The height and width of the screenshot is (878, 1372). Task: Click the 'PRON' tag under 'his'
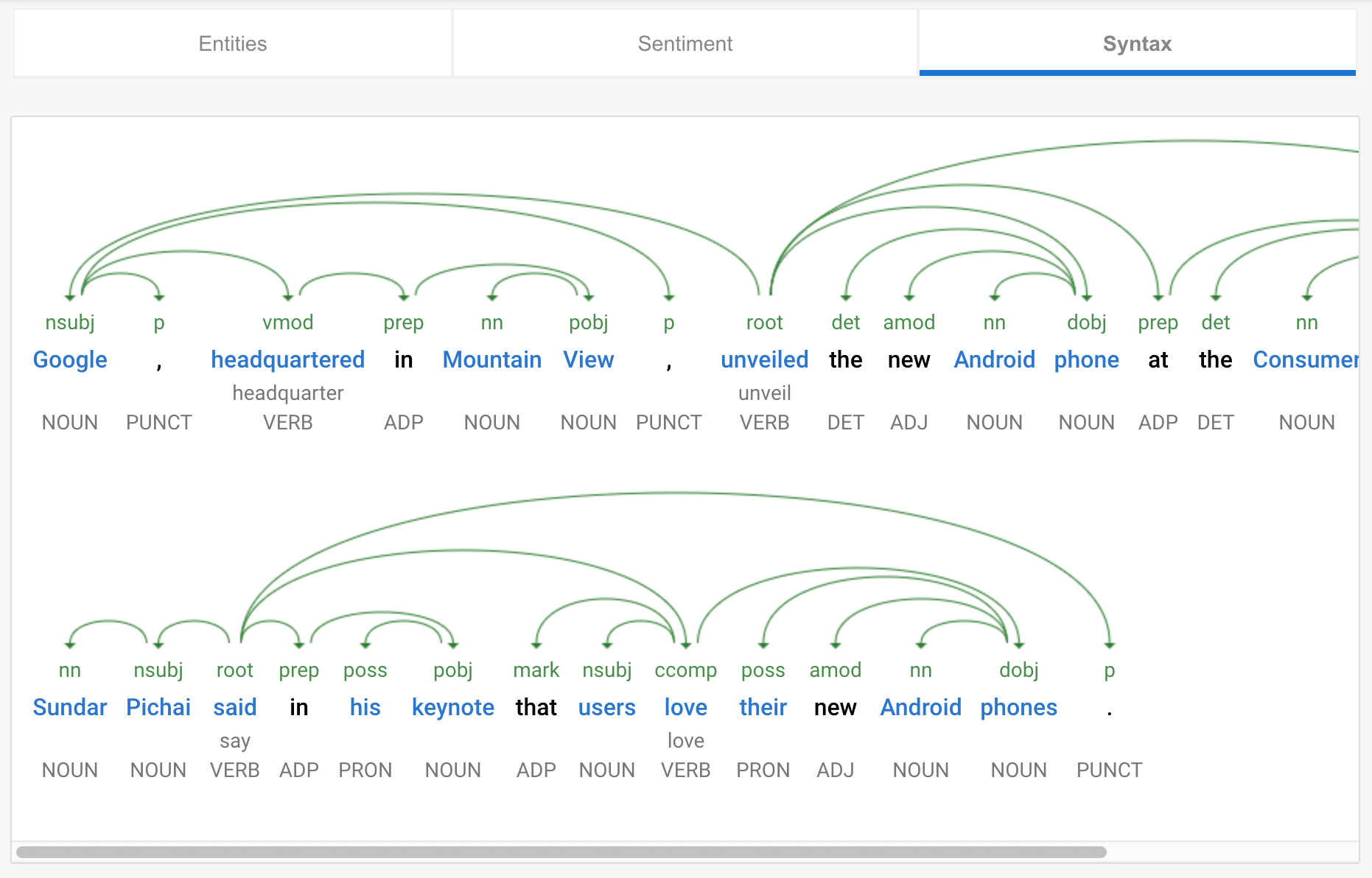365,770
